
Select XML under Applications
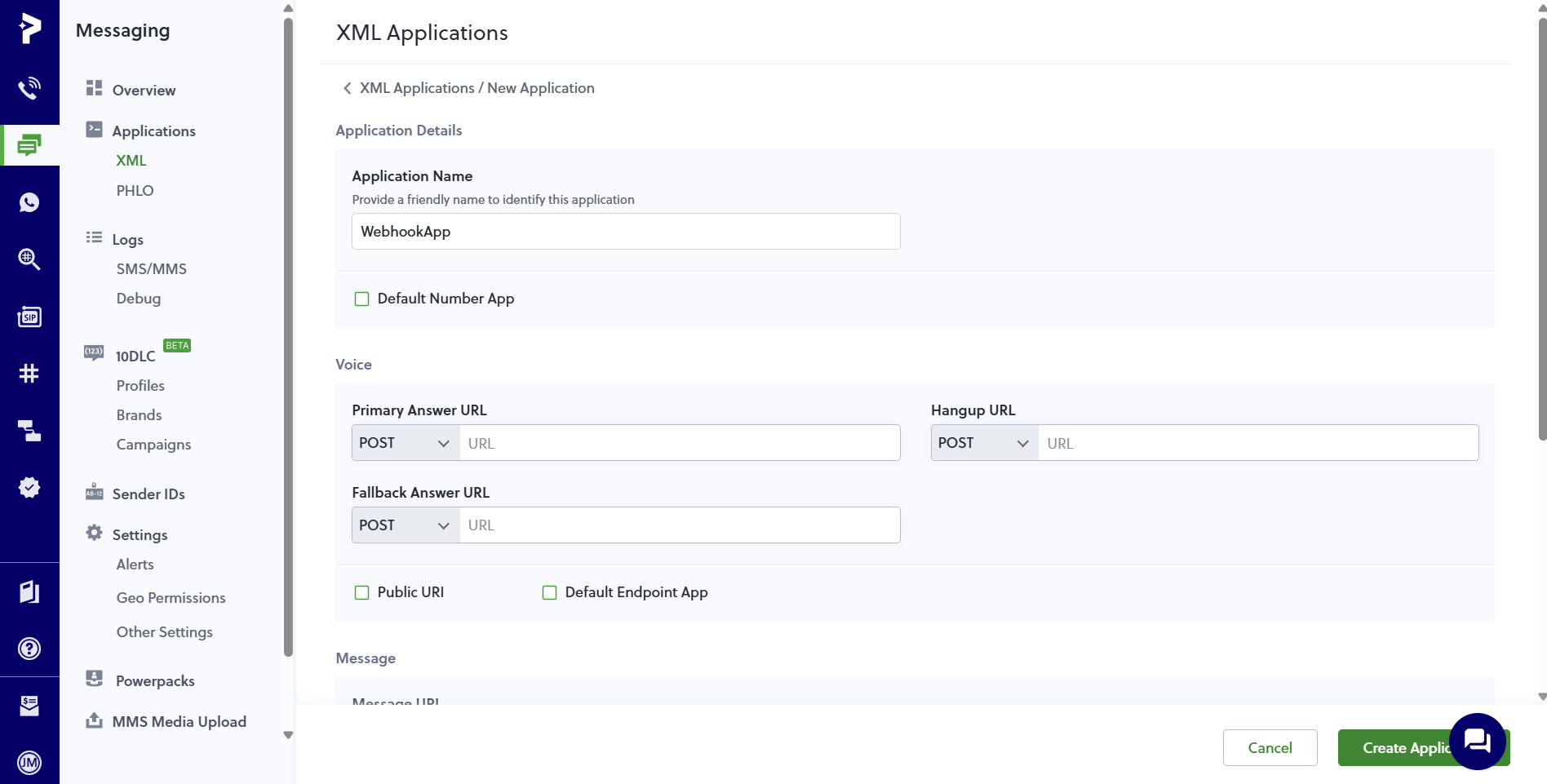(x=131, y=161)
